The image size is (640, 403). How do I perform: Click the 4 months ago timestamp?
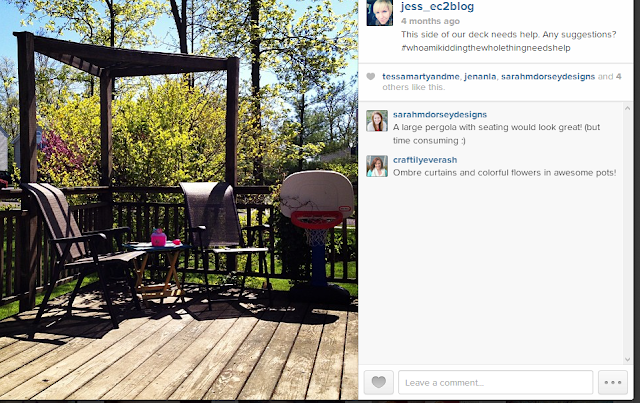click(430, 21)
